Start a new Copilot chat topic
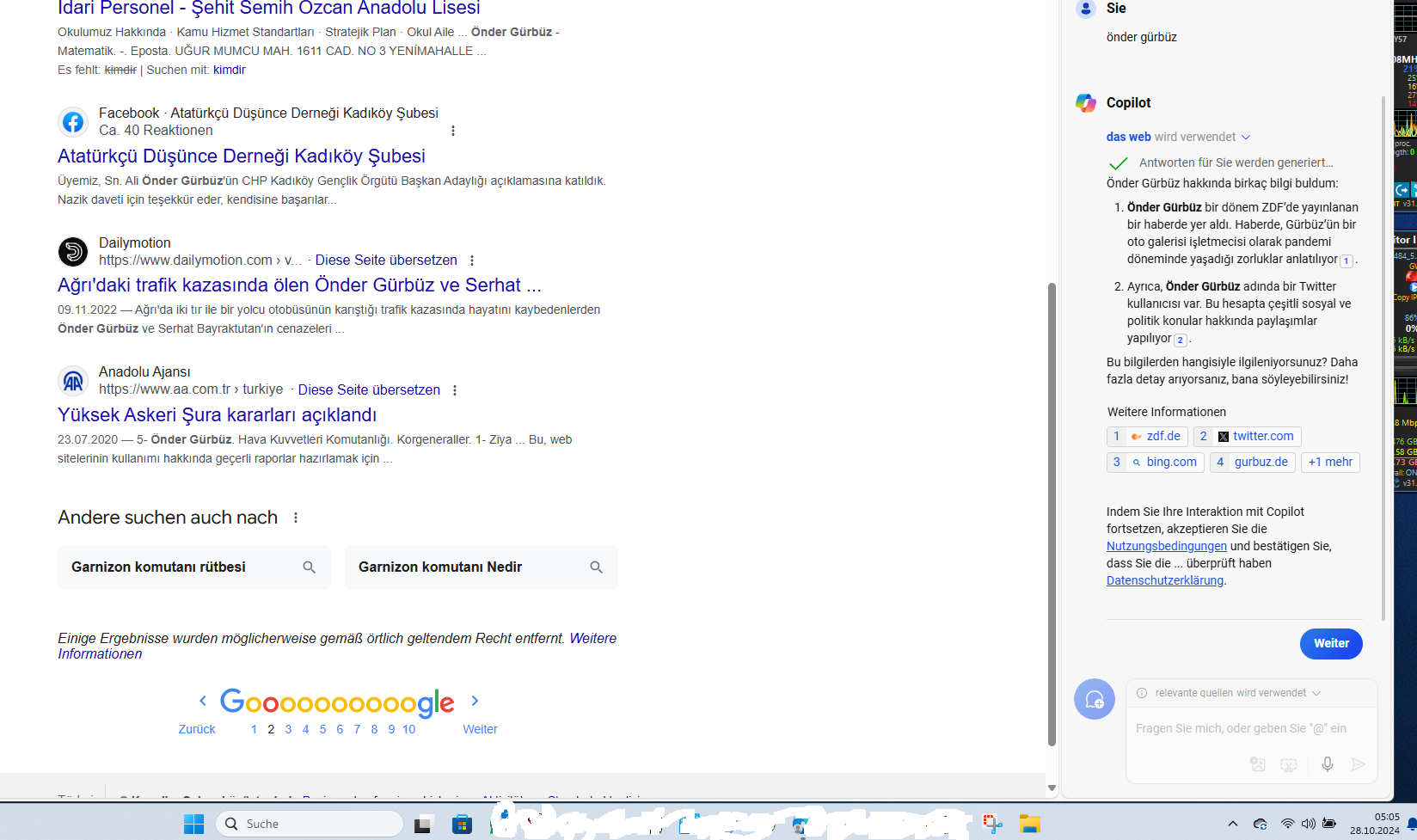The height and width of the screenshot is (840, 1417). (x=1095, y=699)
